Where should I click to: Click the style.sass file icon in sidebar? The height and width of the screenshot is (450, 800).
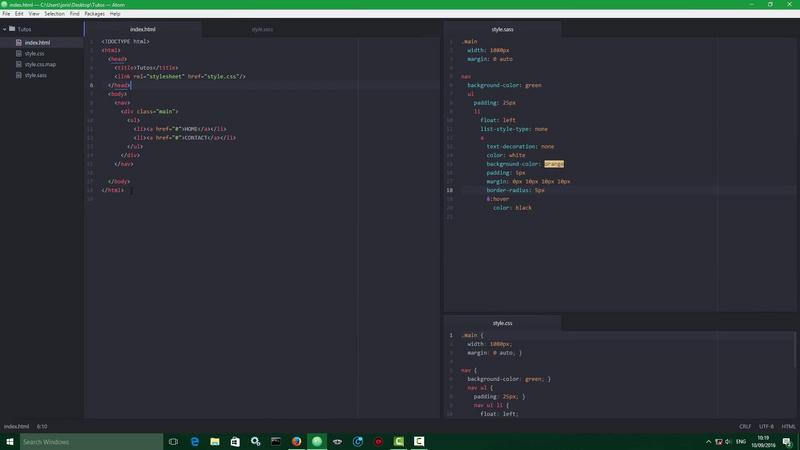pos(19,75)
